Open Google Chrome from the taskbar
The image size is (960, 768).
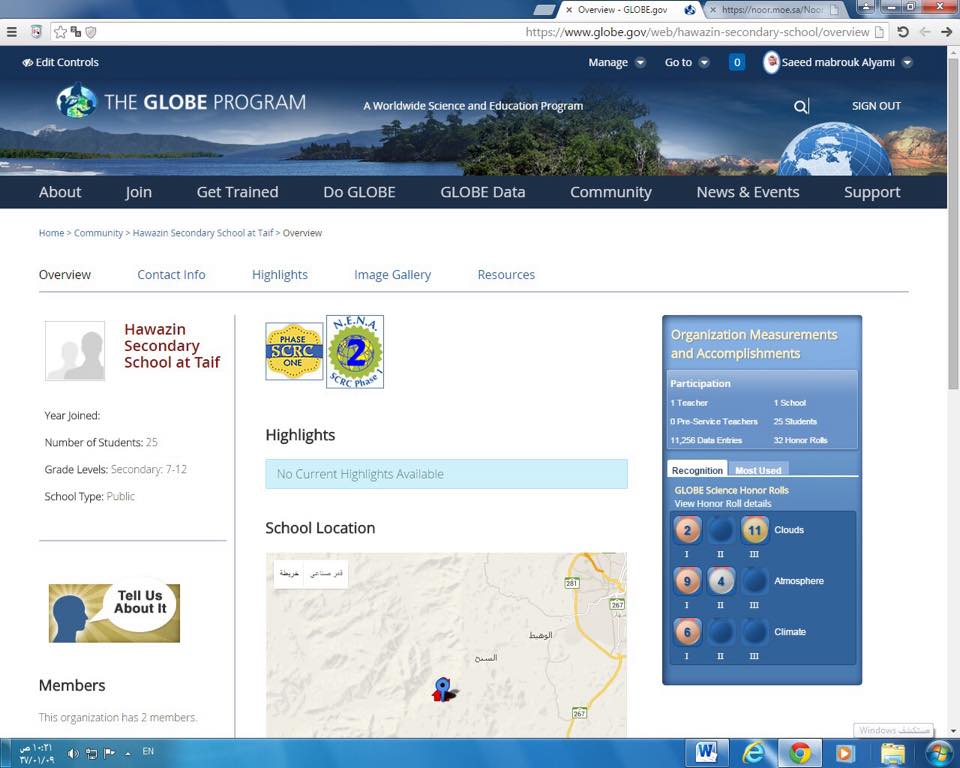800,753
